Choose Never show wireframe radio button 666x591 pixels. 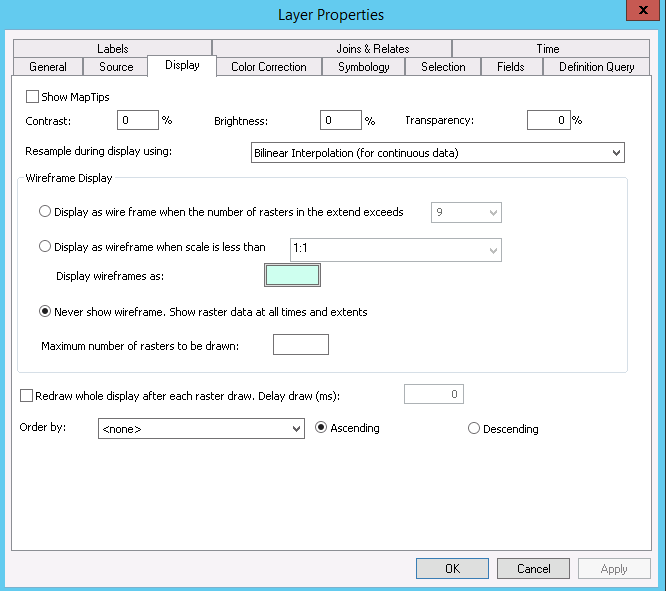[45, 312]
